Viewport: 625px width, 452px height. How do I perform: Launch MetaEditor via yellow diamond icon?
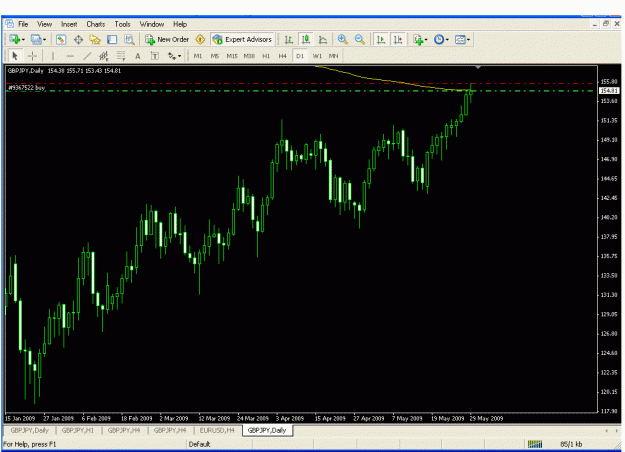click(x=200, y=39)
